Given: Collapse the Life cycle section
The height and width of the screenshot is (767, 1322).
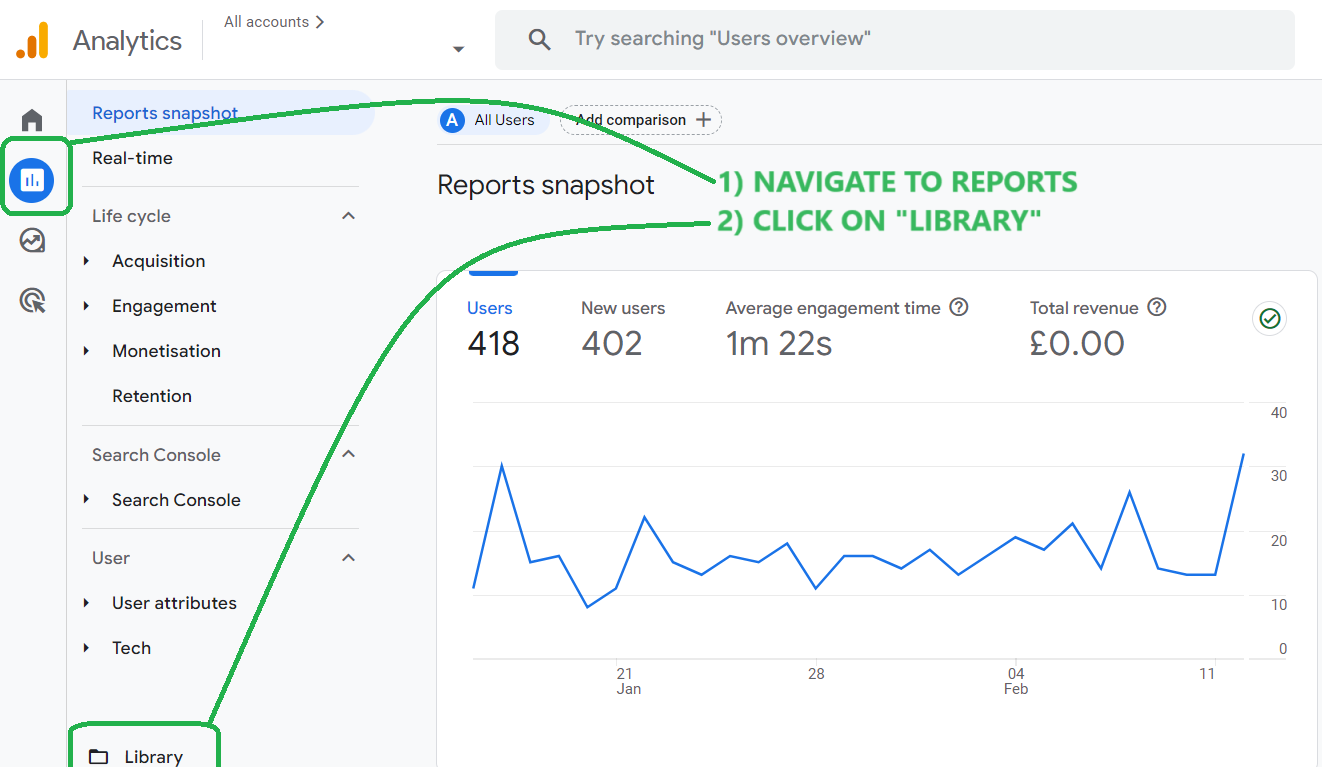Looking at the screenshot, I should [x=348, y=216].
